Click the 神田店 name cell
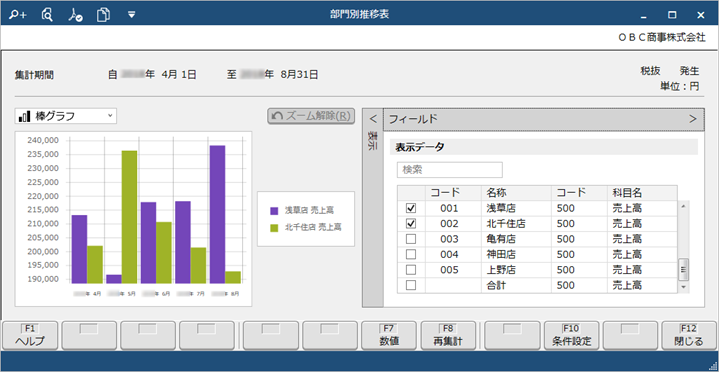Screen dimensions: 719x372 [516, 254]
